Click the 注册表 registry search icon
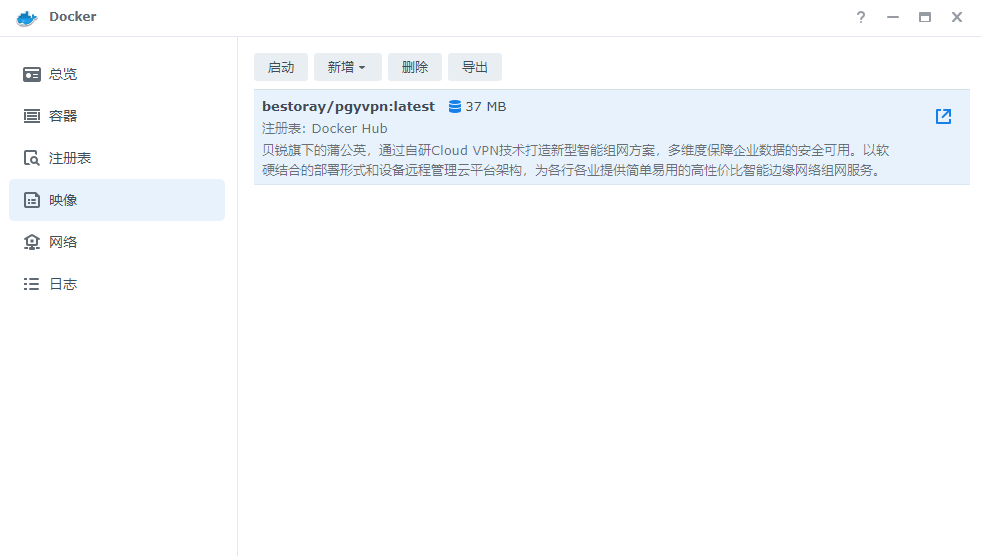 coord(31,158)
